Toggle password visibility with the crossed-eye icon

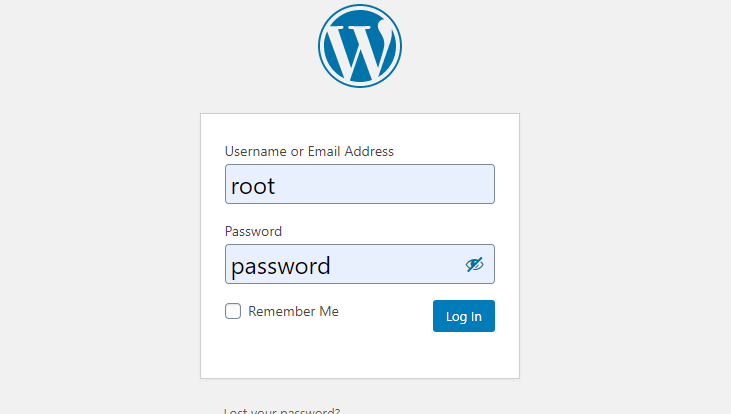click(475, 264)
